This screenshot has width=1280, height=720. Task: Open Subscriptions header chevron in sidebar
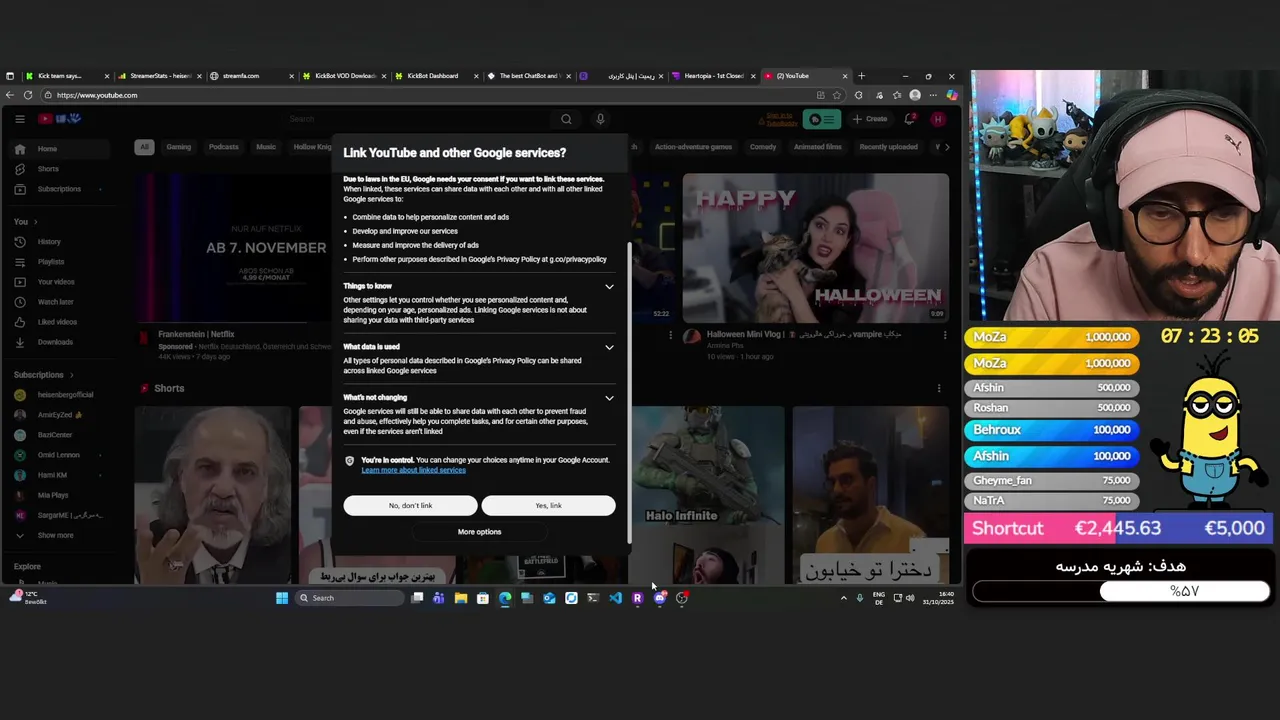(x=71, y=375)
